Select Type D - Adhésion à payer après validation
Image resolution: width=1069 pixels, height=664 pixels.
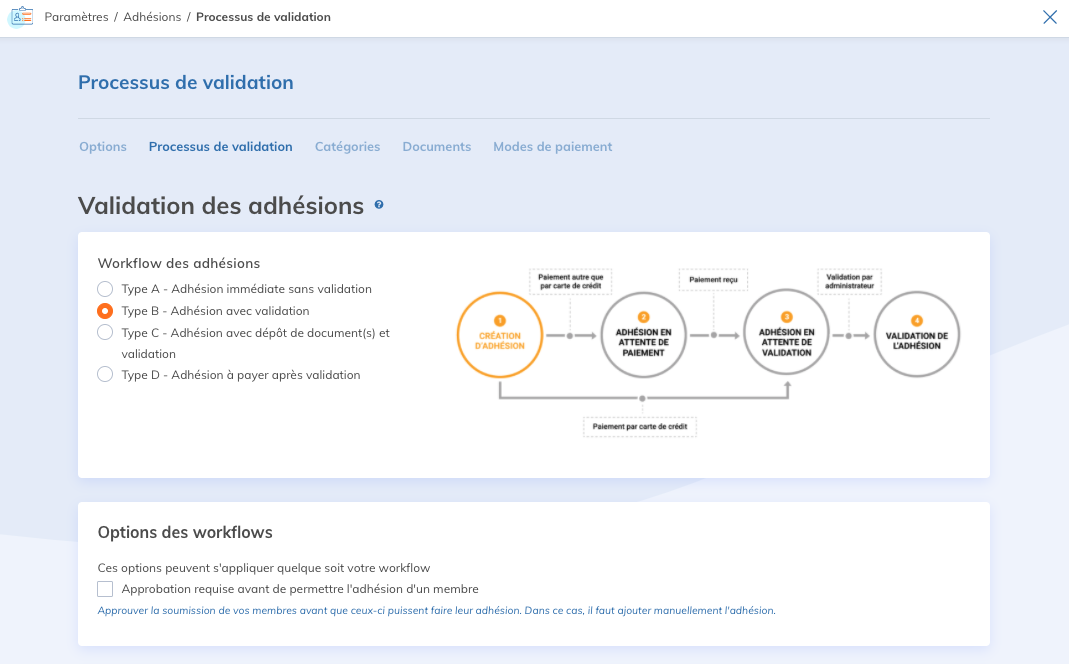(105, 375)
